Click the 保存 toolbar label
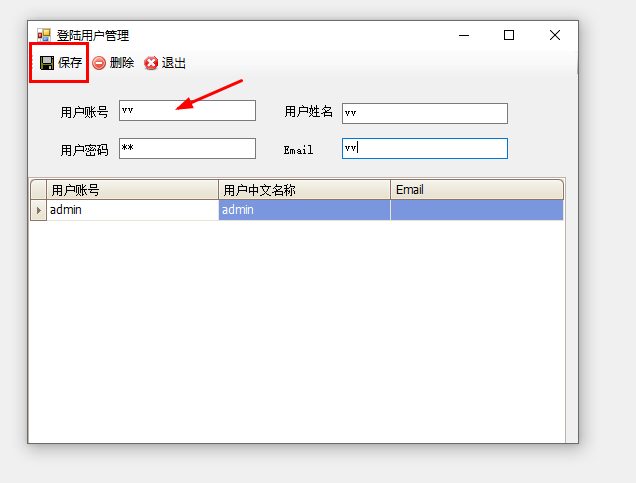Image resolution: width=636 pixels, height=483 pixels. 70,63
